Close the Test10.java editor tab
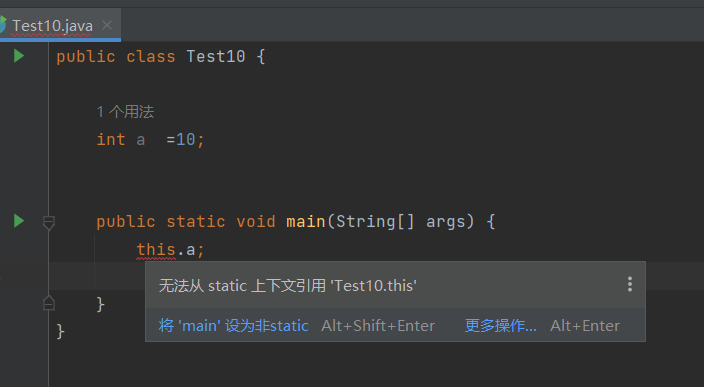 coord(107,25)
